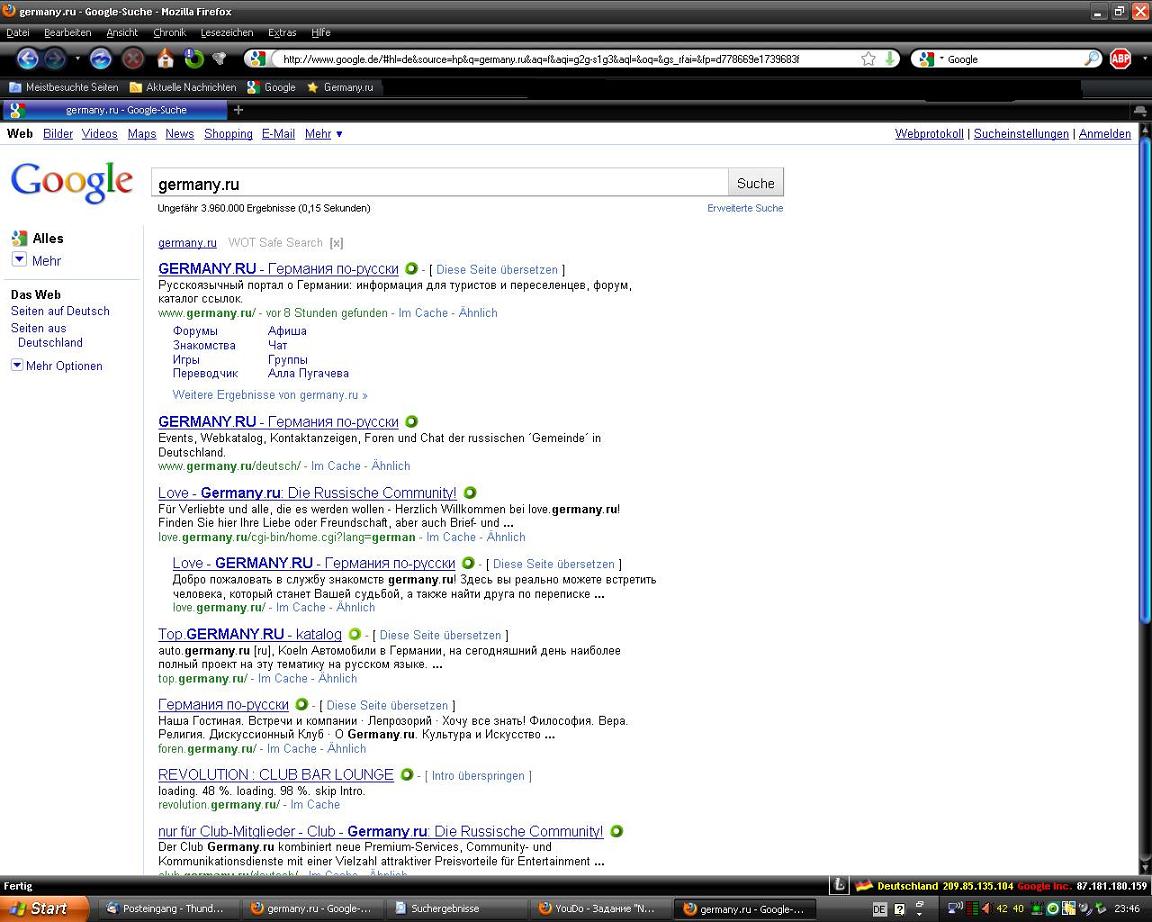Open Meistbesuchte Seiten bookmark folder
This screenshot has height=922, width=1152.
click(63, 87)
